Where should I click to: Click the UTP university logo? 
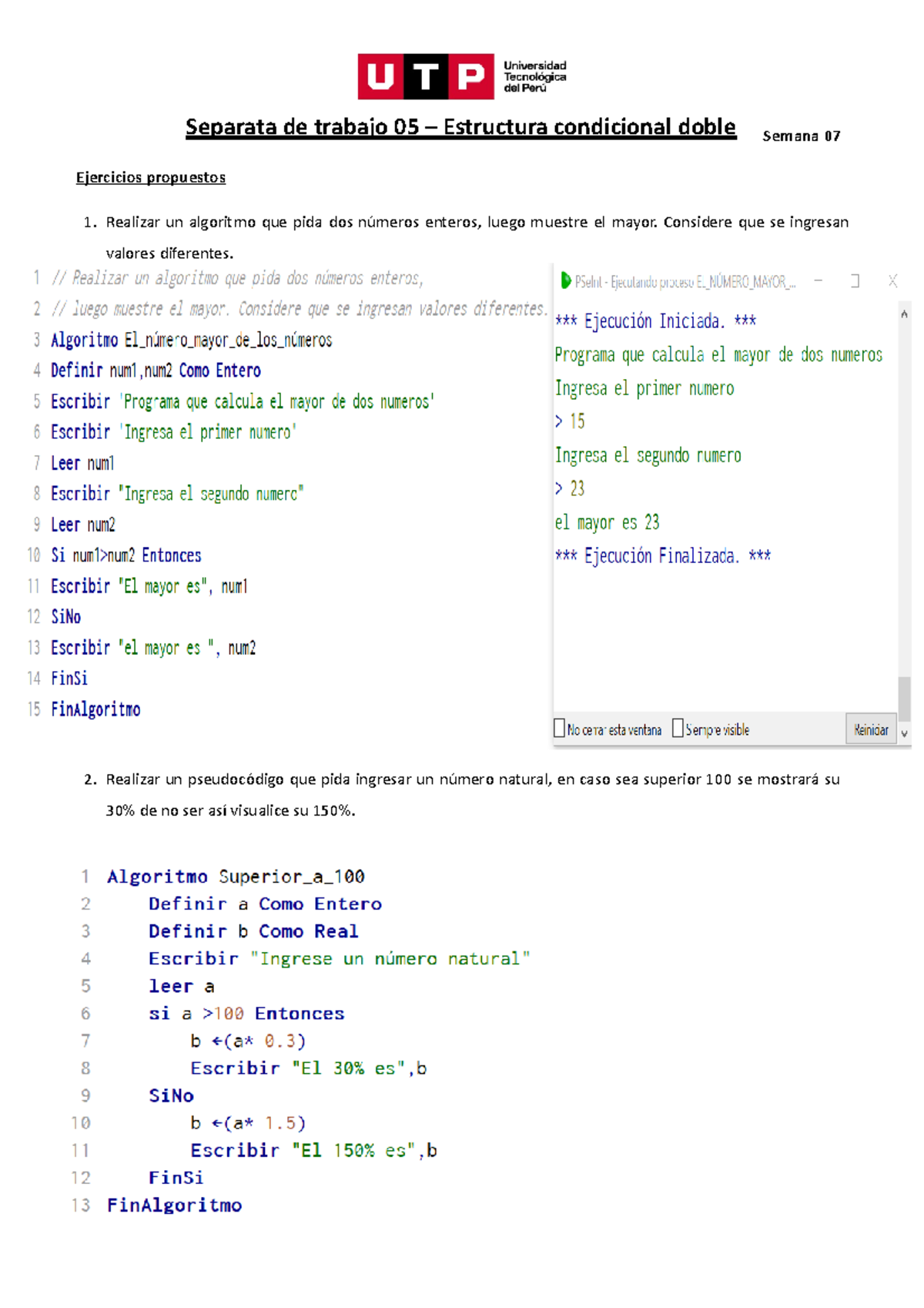click(x=461, y=76)
